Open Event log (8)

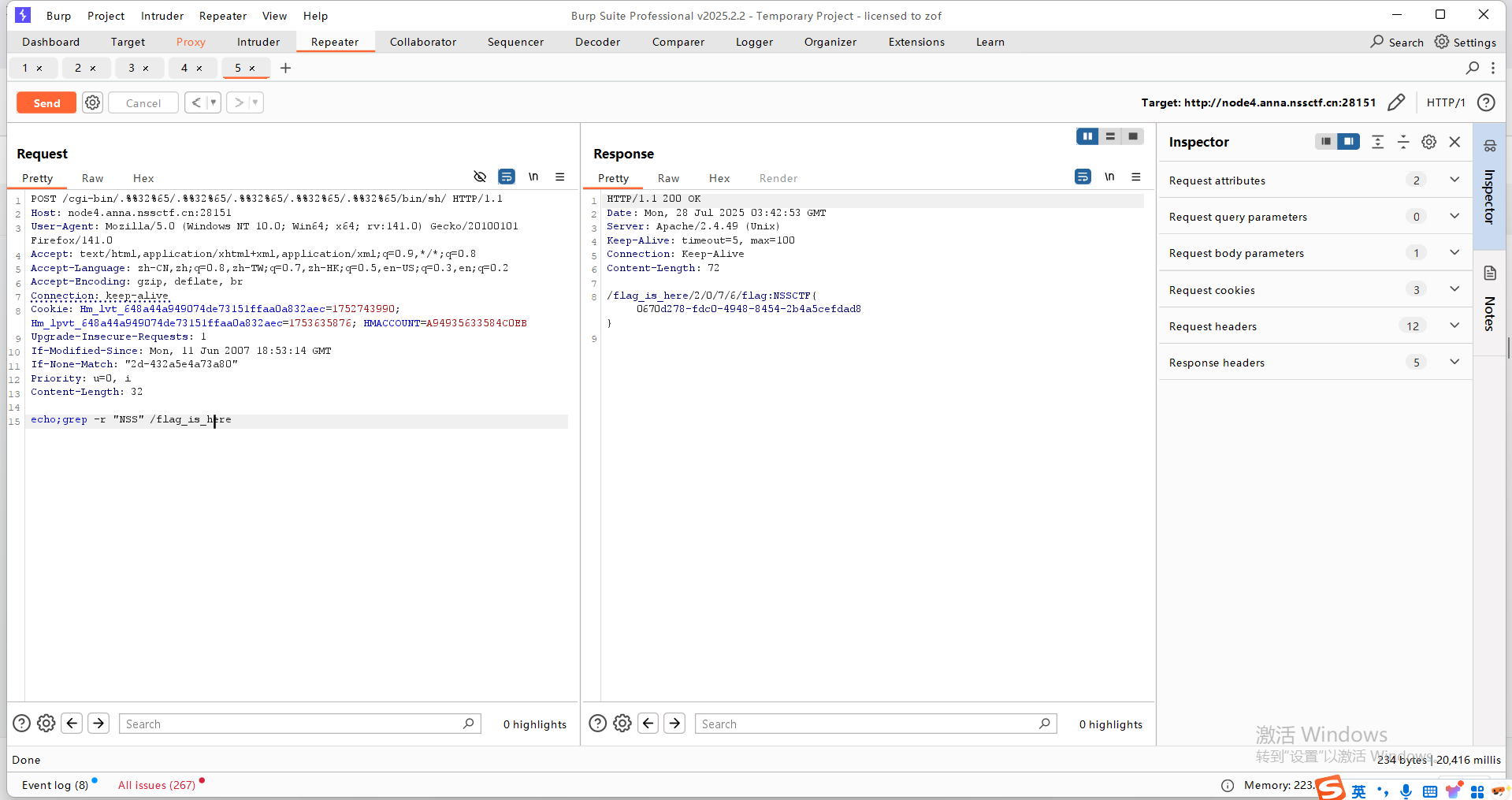[x=55, y=785]
